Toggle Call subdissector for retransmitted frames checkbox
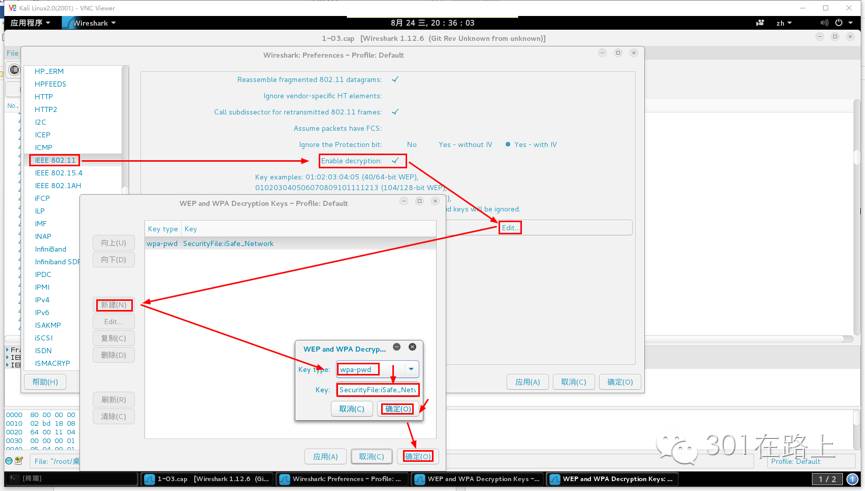865x491 pixels. click(396, 111)
